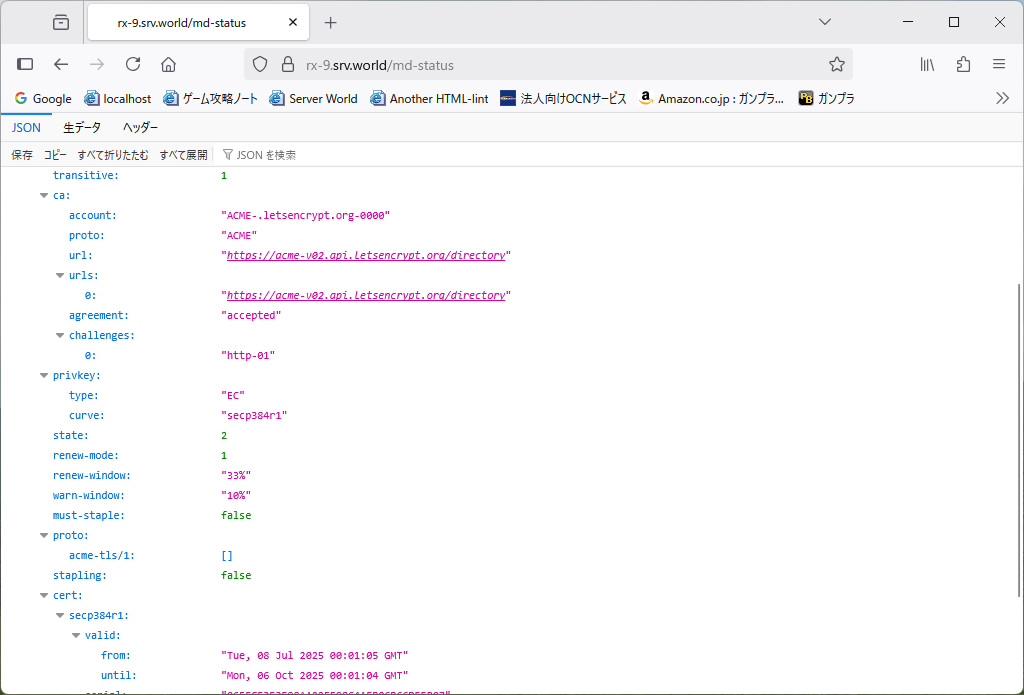Select the type value "EC"
The image size is (1024, 695).
tap(233, 395)
